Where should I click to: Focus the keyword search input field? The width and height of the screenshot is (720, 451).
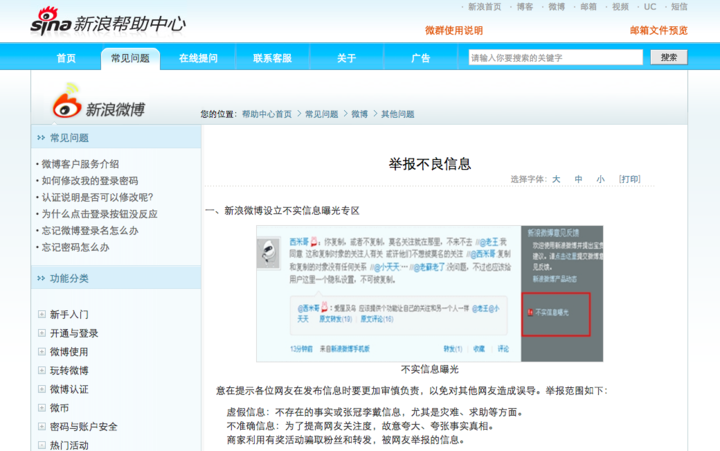click(555, 57)
